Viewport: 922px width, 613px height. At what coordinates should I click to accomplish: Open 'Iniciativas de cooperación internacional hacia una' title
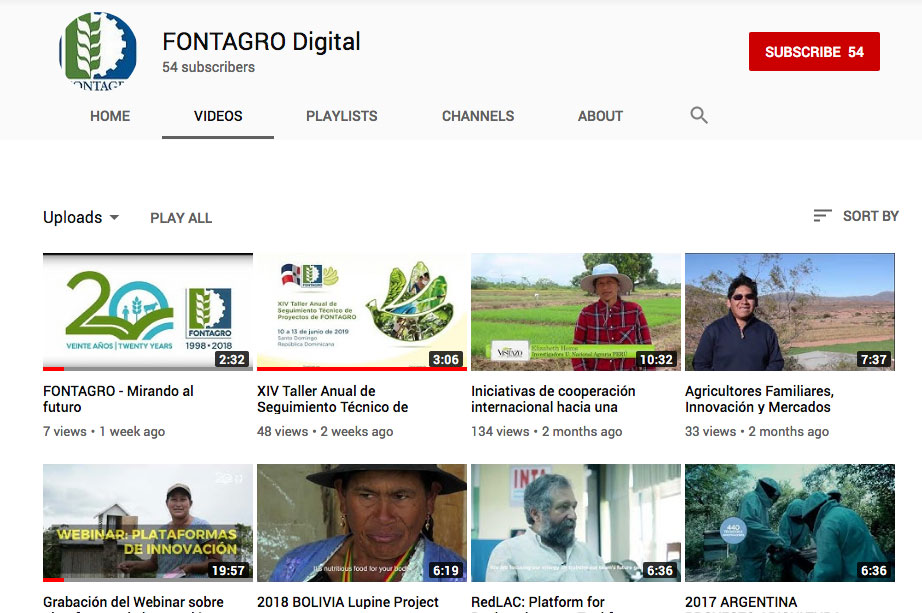pos(553,399)
